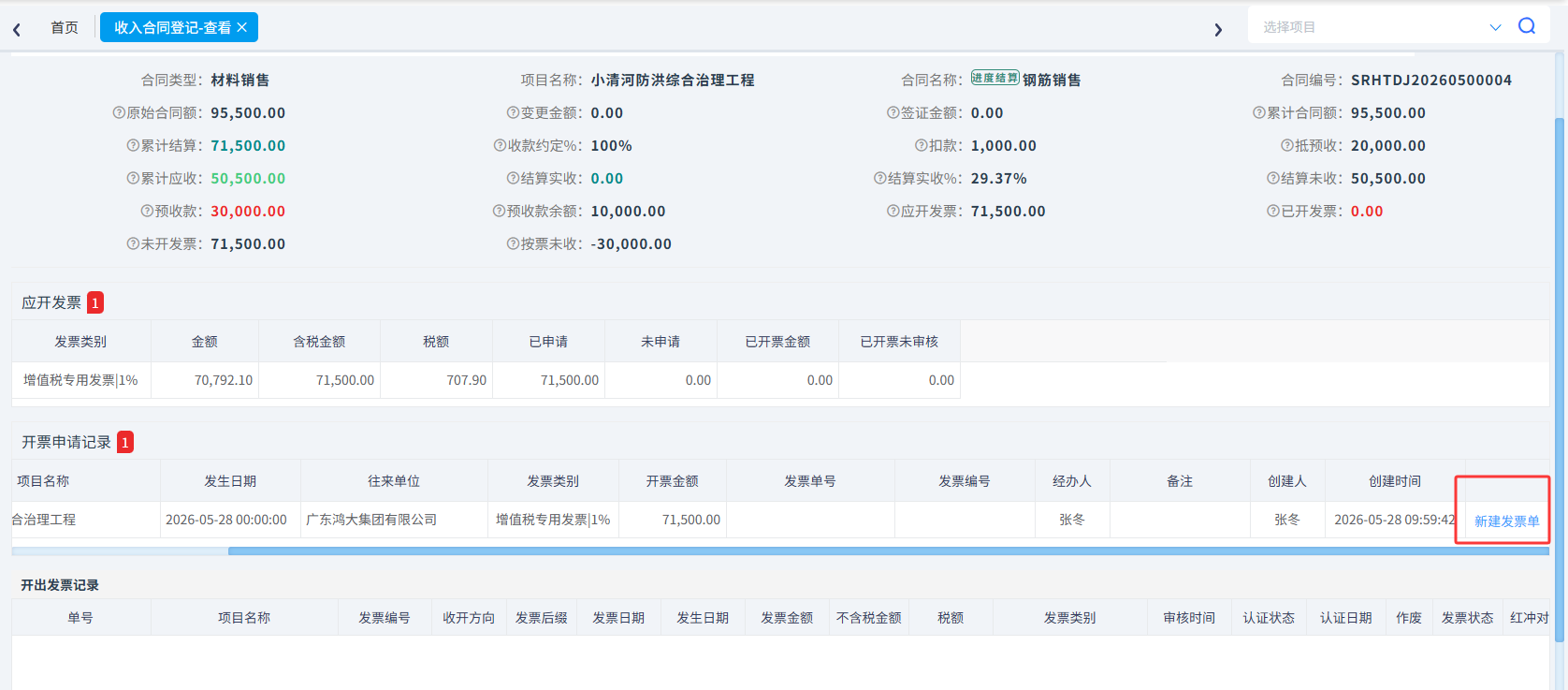
Task: Click the 707.90 tax cell
Action: (436, 380)
